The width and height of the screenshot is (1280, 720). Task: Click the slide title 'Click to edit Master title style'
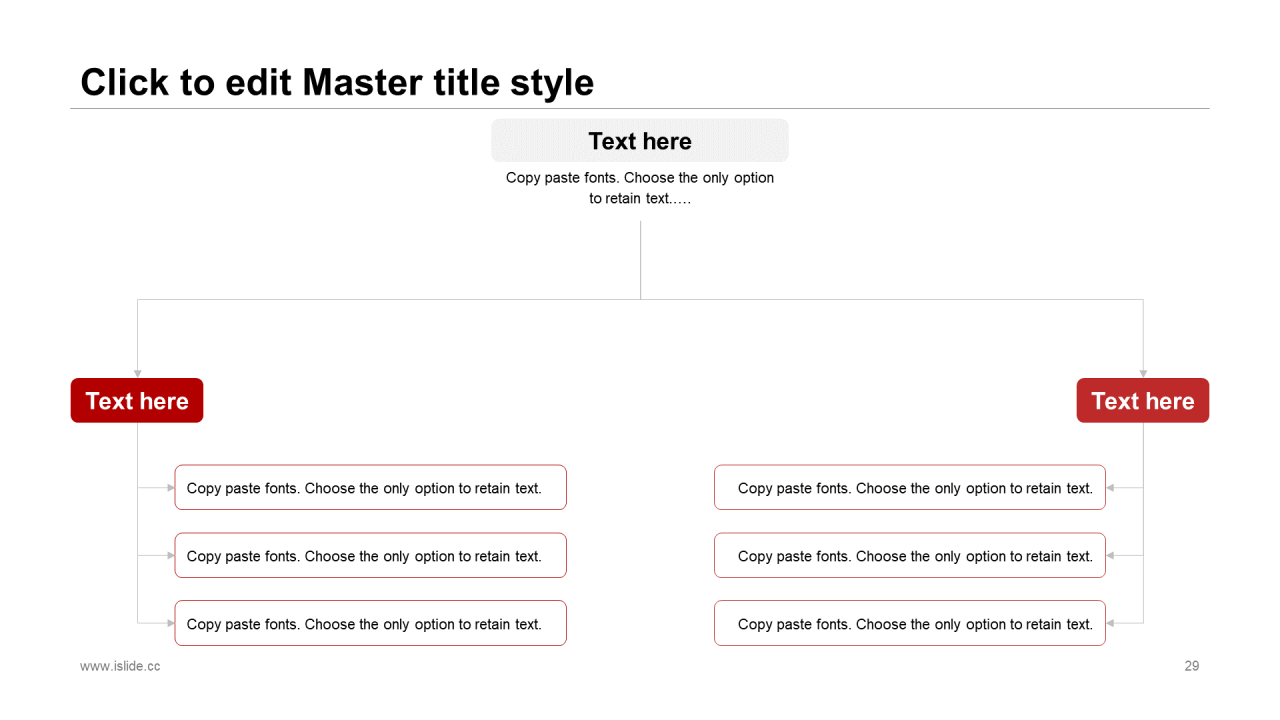pyautogui.click(x=337, y=82)
